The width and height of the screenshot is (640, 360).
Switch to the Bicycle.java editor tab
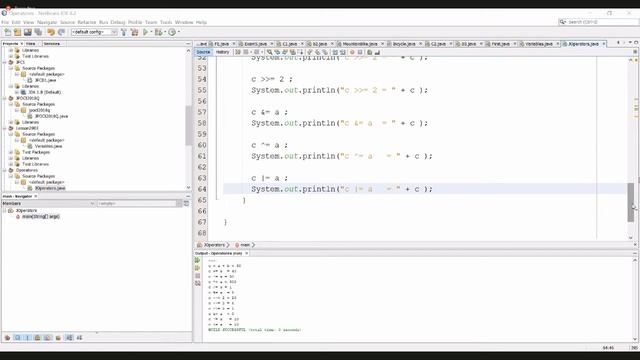[404, 44]
